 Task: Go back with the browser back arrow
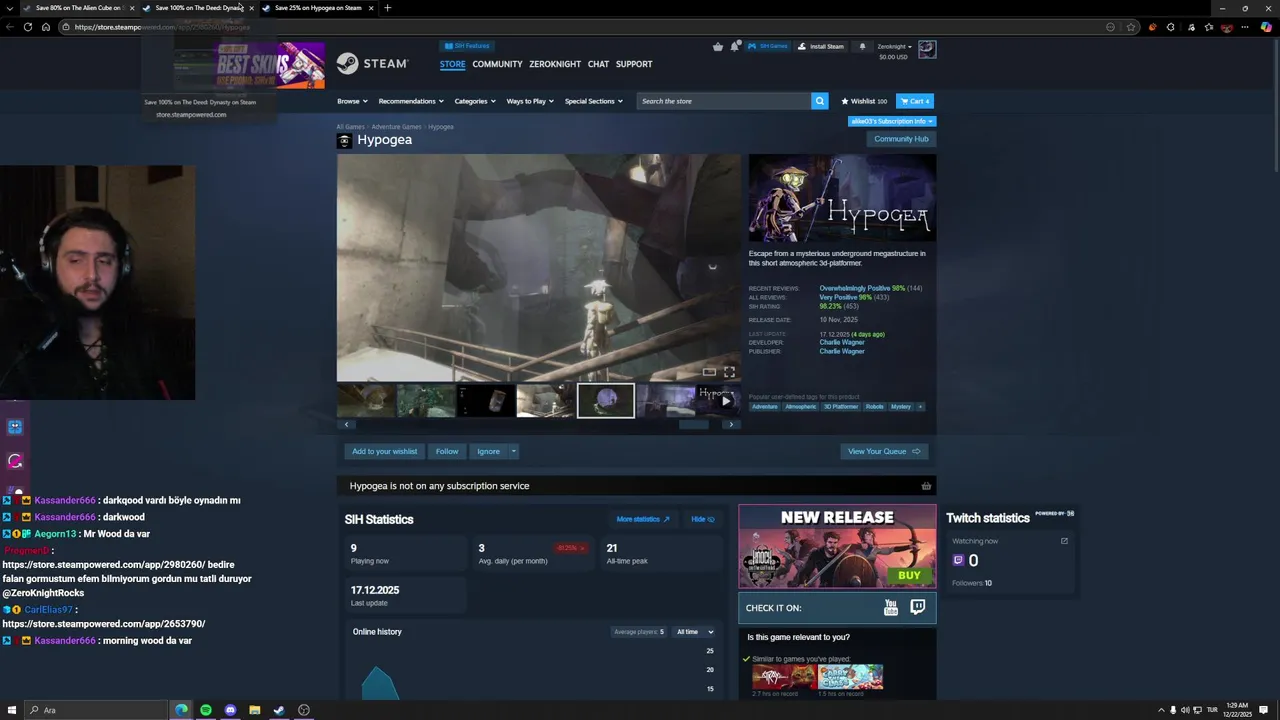pyautogui.click(x=10, y=27)
